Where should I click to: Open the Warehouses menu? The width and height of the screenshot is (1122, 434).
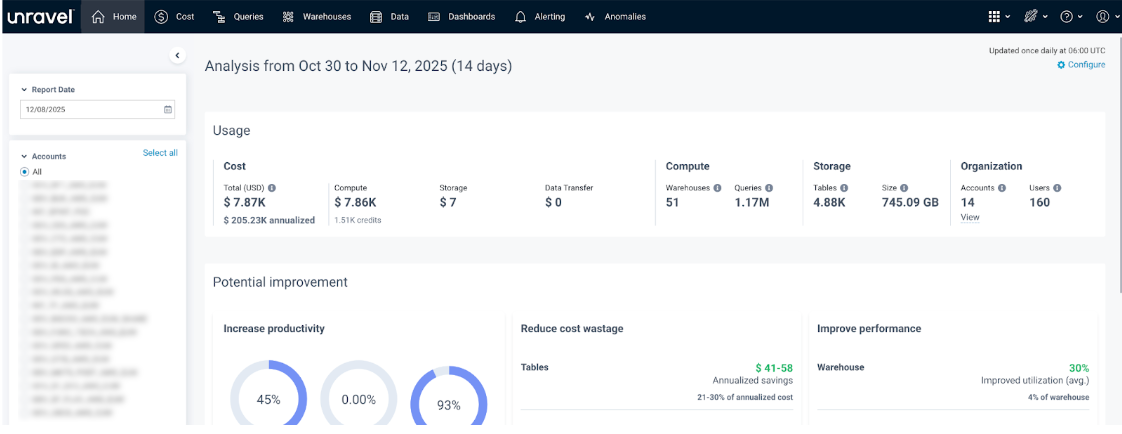318,17
